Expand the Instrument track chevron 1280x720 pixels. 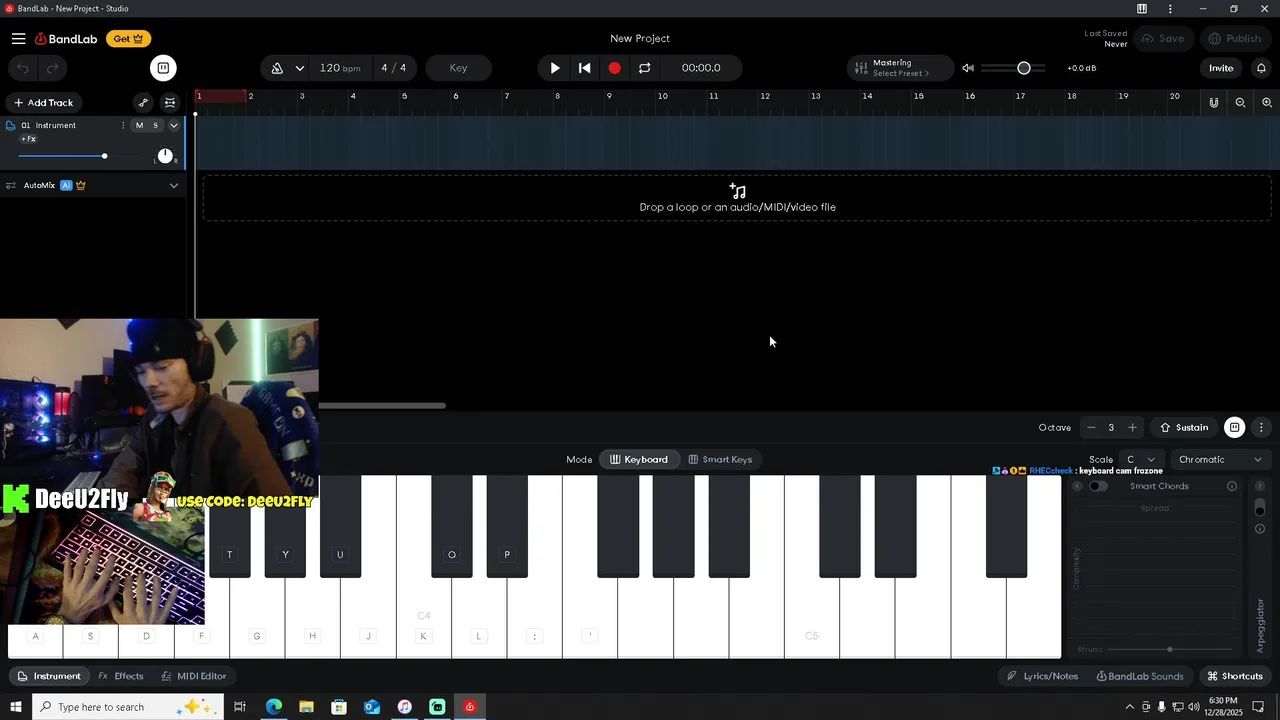coord(173,126)
